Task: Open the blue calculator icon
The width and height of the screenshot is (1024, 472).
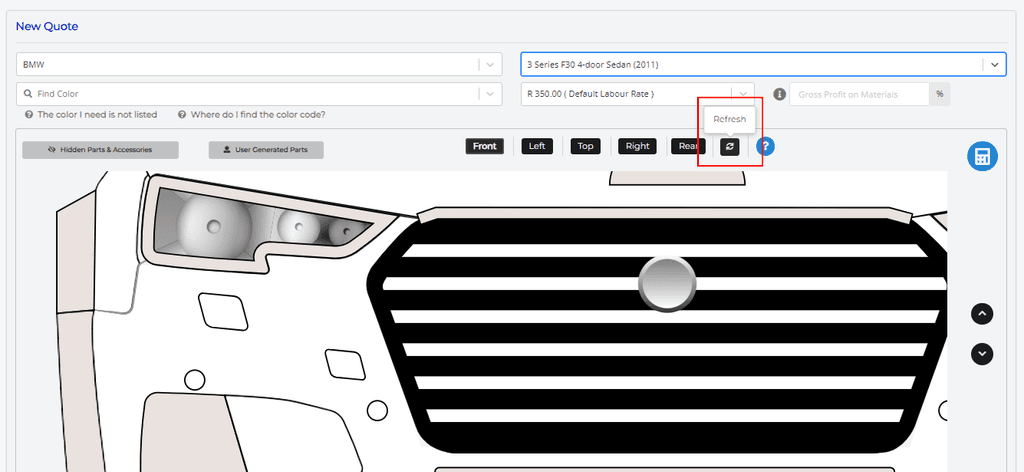Action: (982, 157)
